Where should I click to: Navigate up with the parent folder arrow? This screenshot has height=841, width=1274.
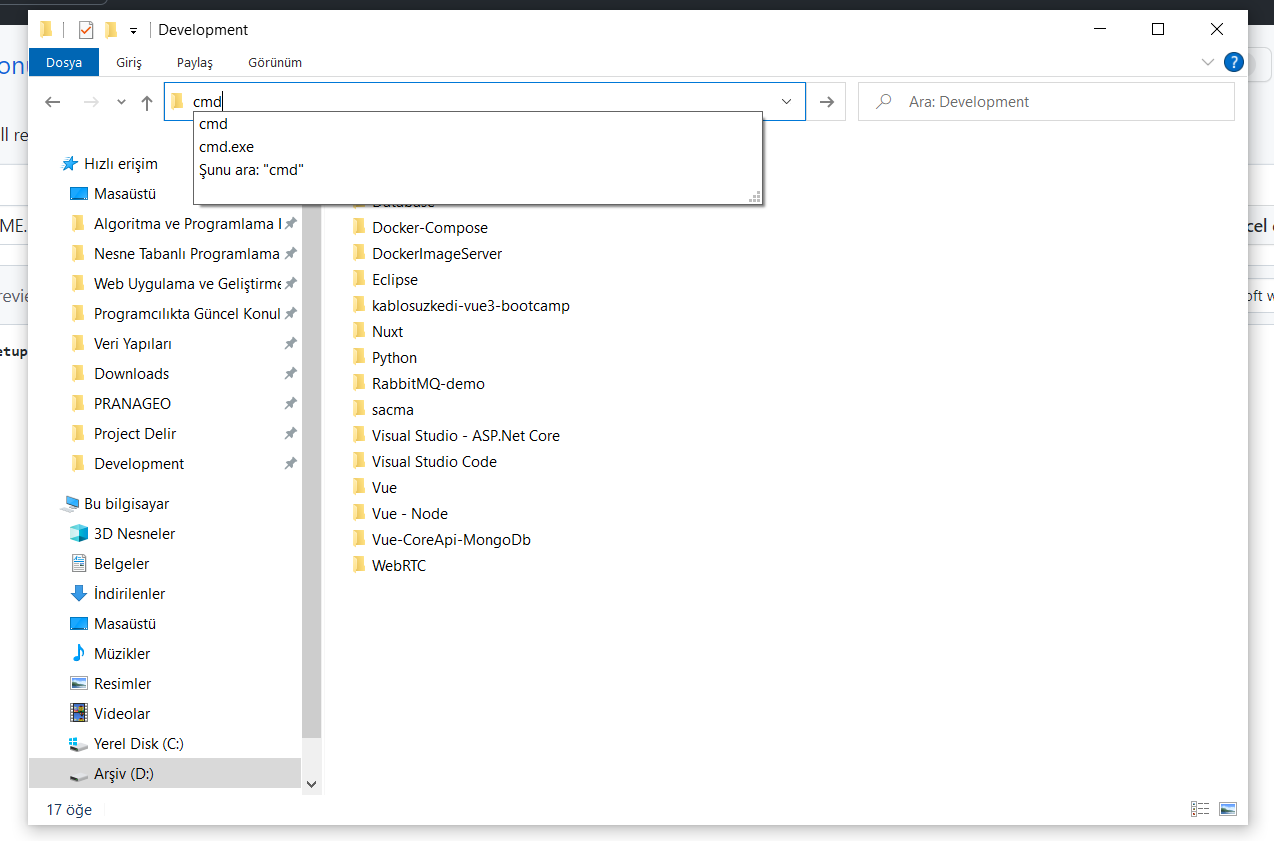[x=148, y=101]
